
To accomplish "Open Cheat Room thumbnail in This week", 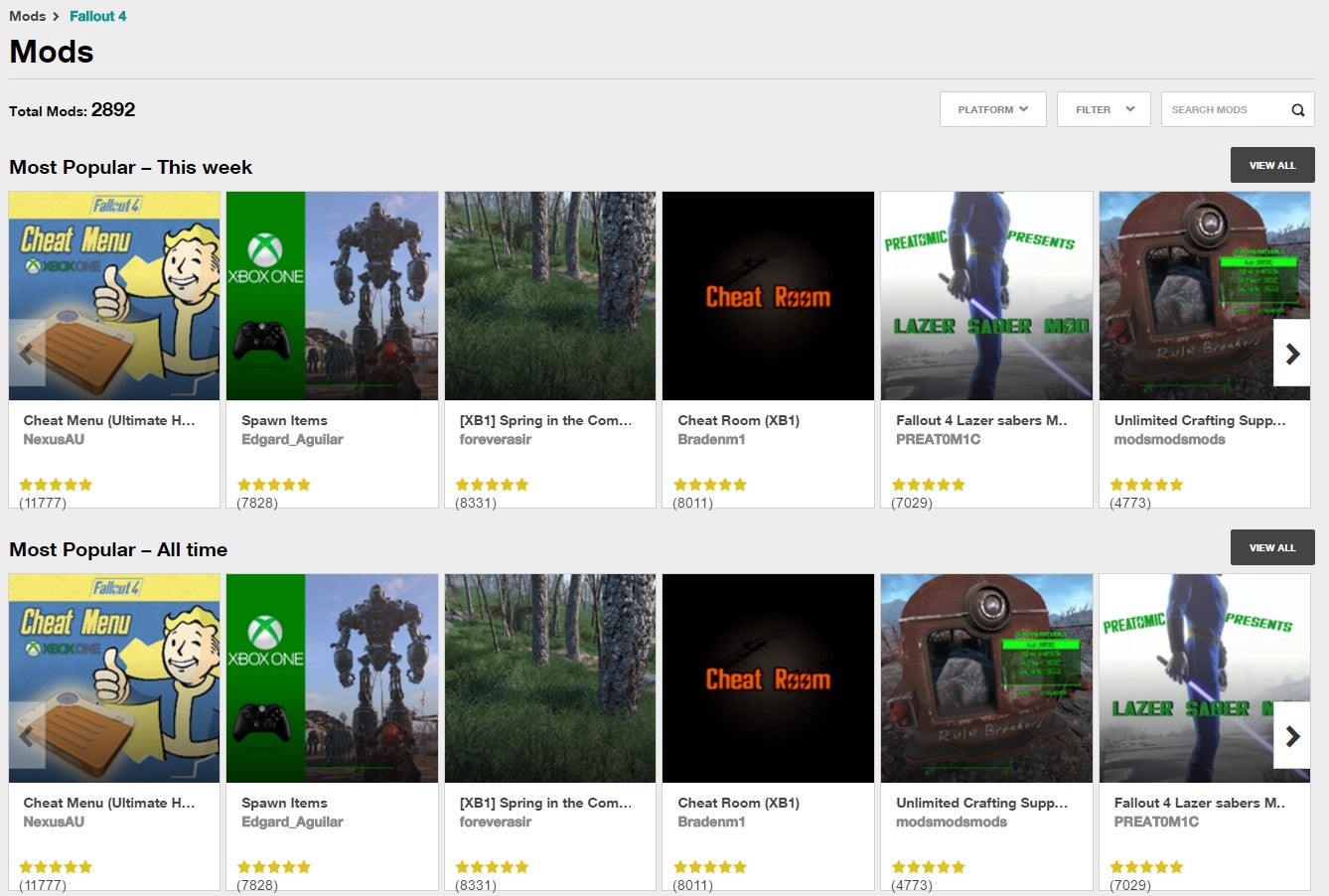I will tap(769, 296).
